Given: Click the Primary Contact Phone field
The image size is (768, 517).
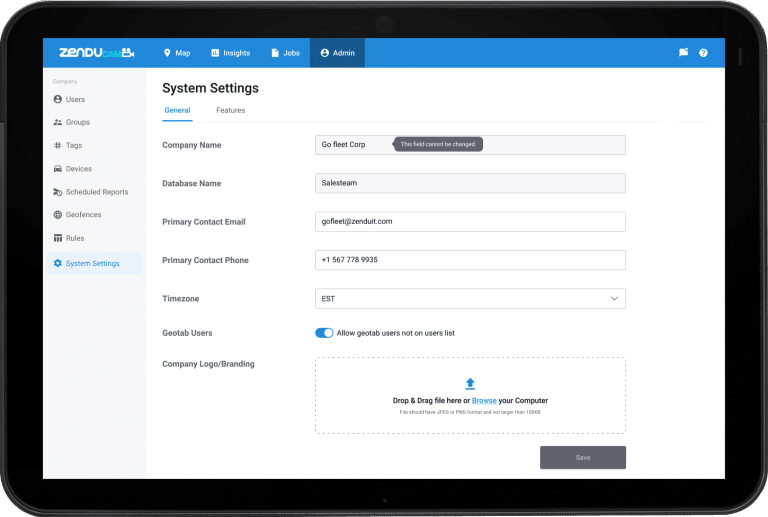Looking at the screenshot, I should tap(470, 260).
